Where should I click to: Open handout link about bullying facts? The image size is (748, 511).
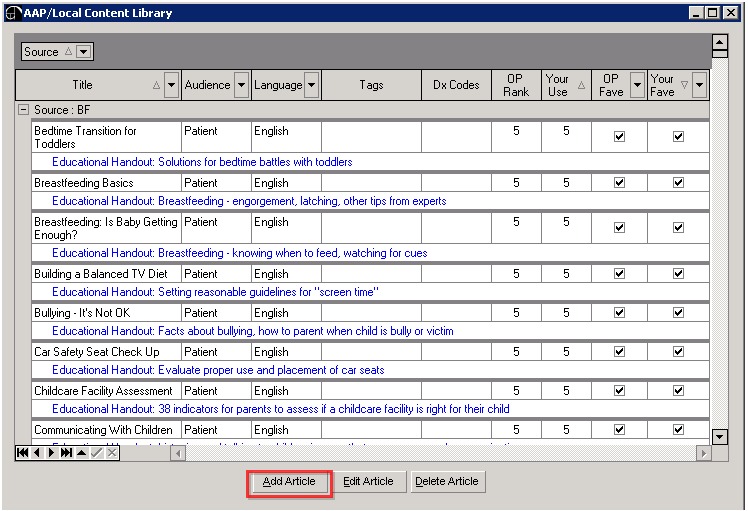tap(253, 331)
